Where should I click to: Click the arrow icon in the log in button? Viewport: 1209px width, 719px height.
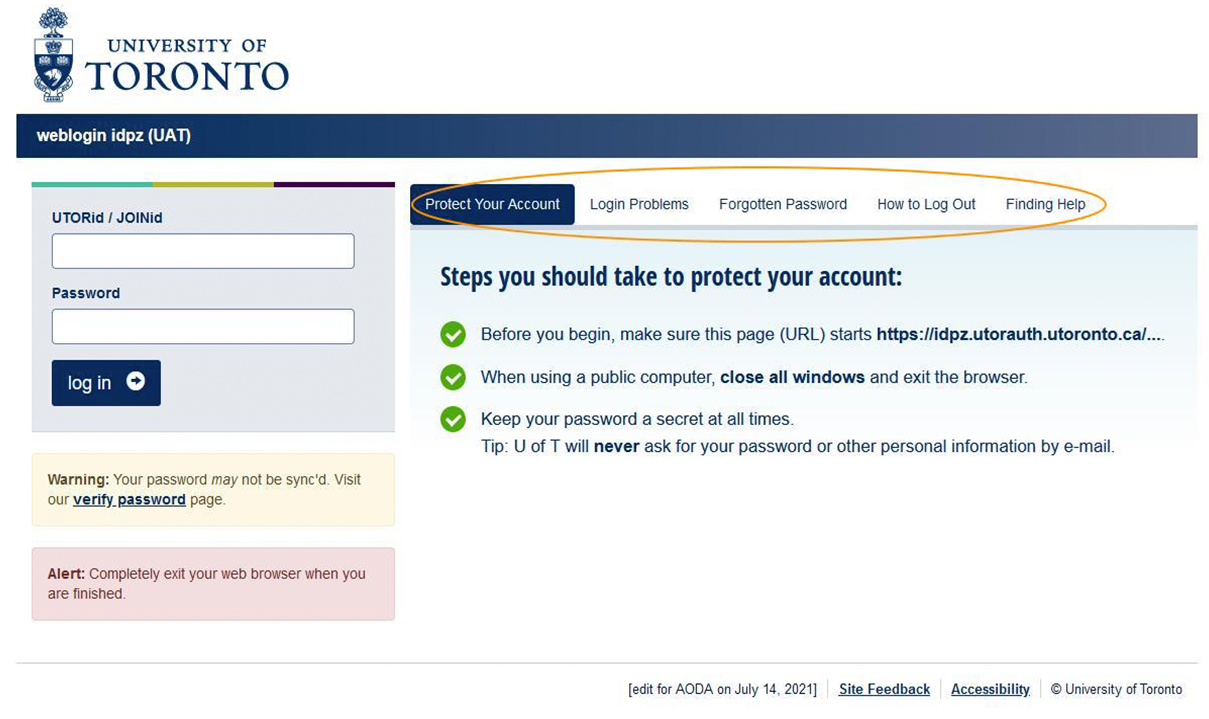(x=136, y=382)
